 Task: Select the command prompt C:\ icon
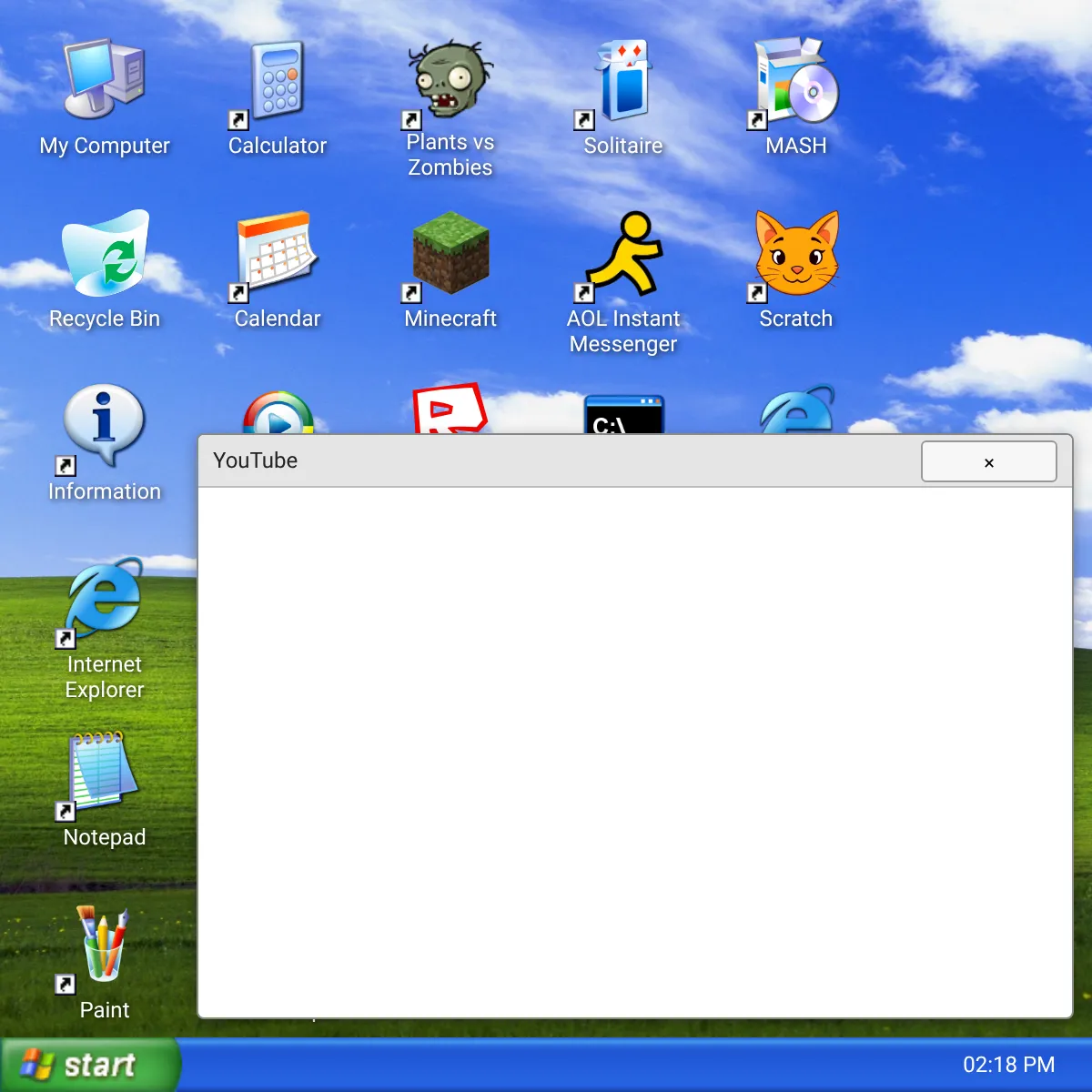click(x=623, y=414)
